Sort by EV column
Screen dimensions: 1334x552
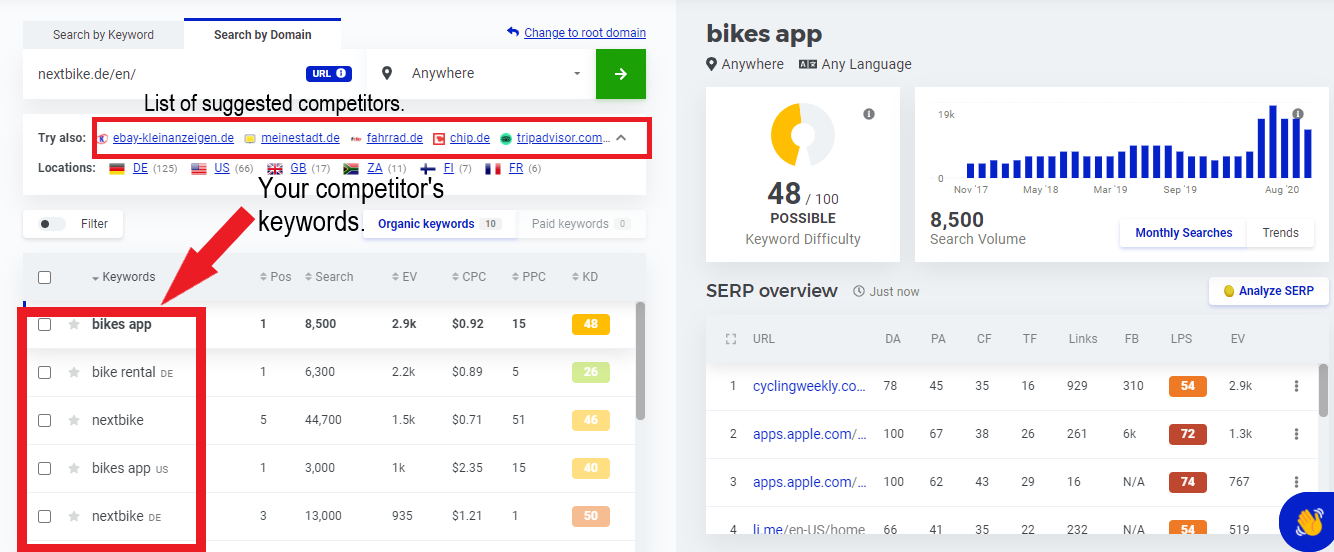404,277
